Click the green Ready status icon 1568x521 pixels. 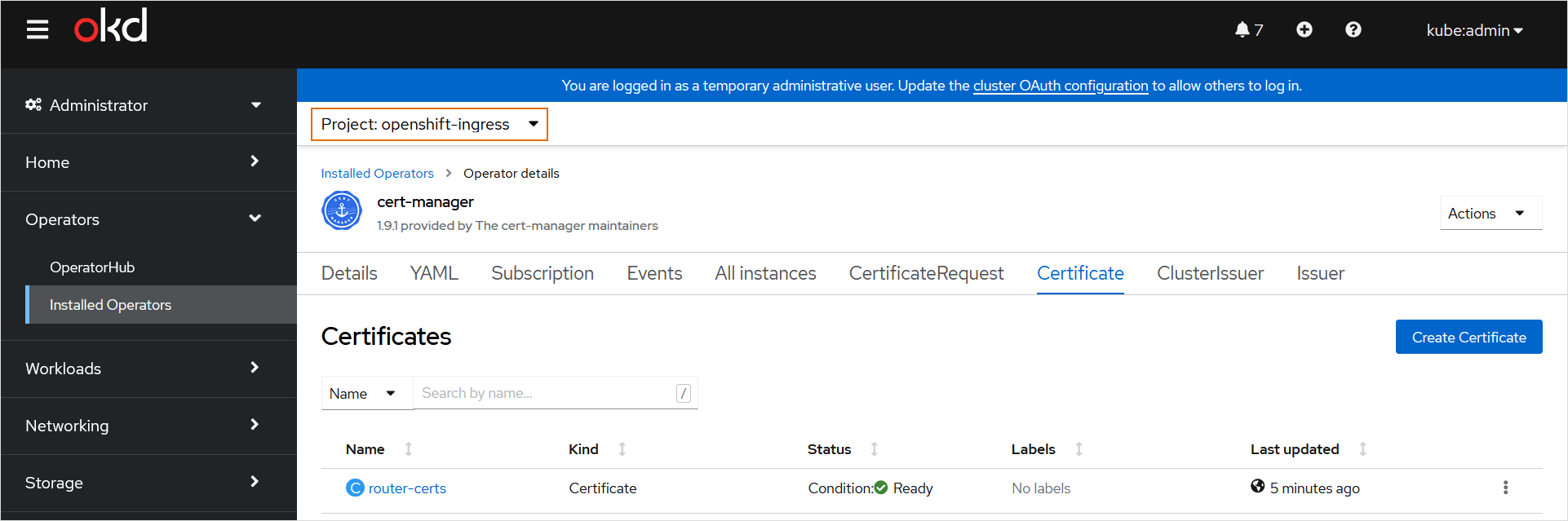881,488
